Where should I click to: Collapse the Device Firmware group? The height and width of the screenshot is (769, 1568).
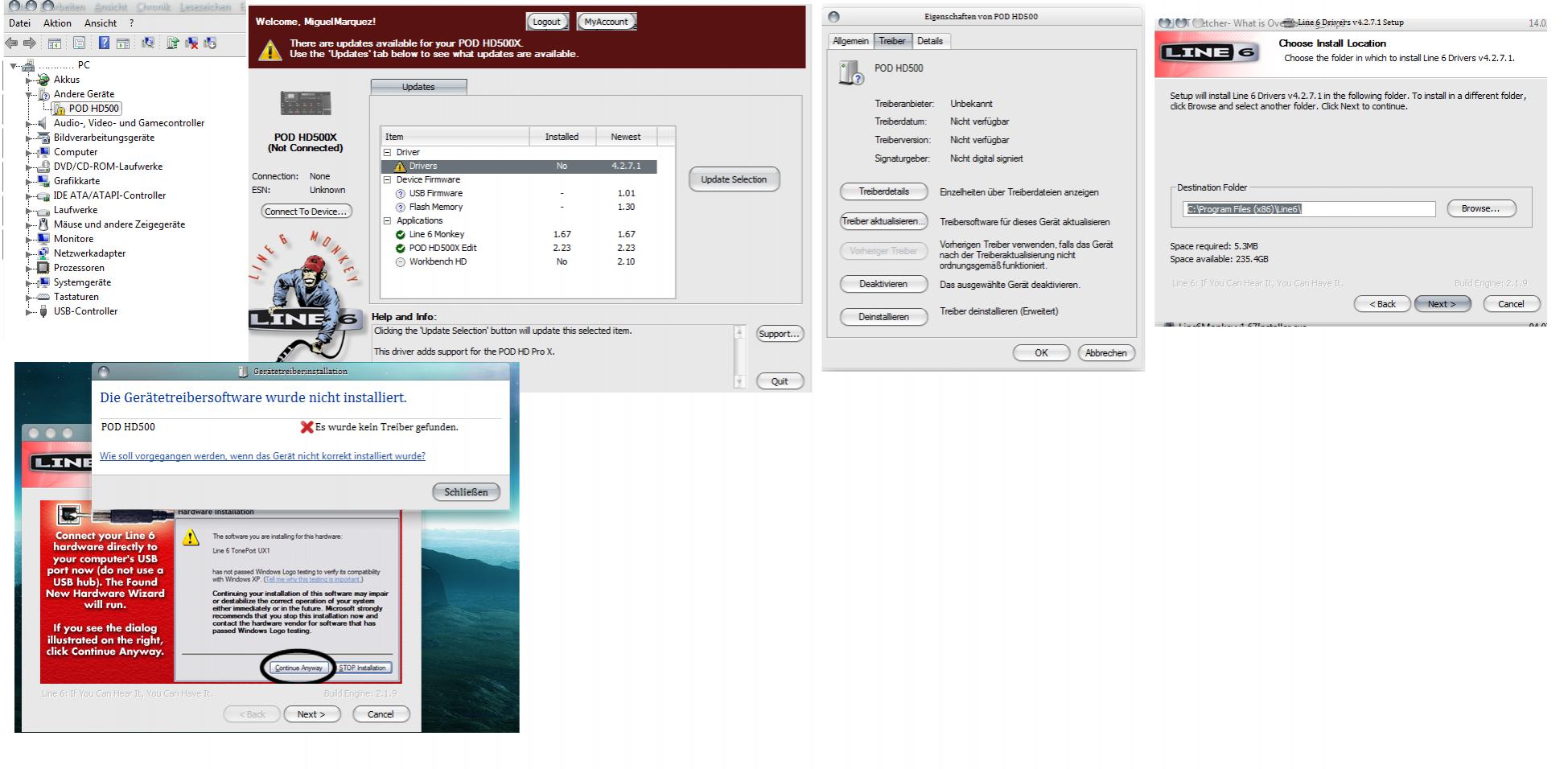pos(387,179)
